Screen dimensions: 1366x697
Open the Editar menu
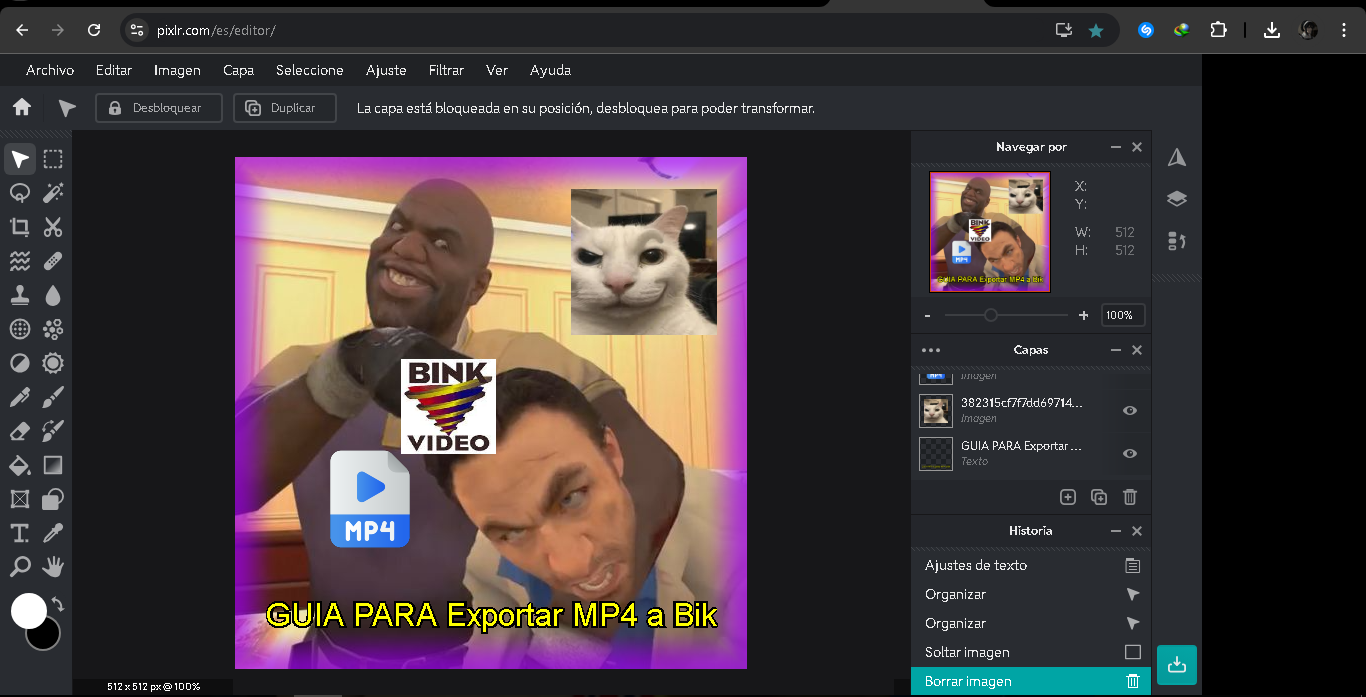(x=114, y=70)
